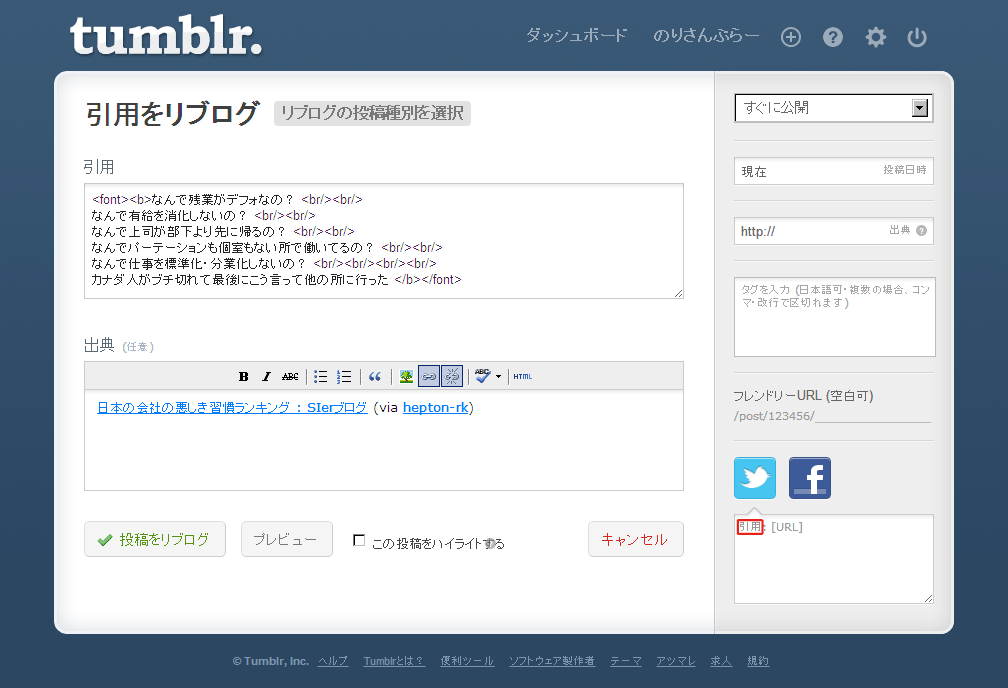Click the ヘルプ footer link
This screenshot has width=1008, height=688.
[x=333, y=661]
